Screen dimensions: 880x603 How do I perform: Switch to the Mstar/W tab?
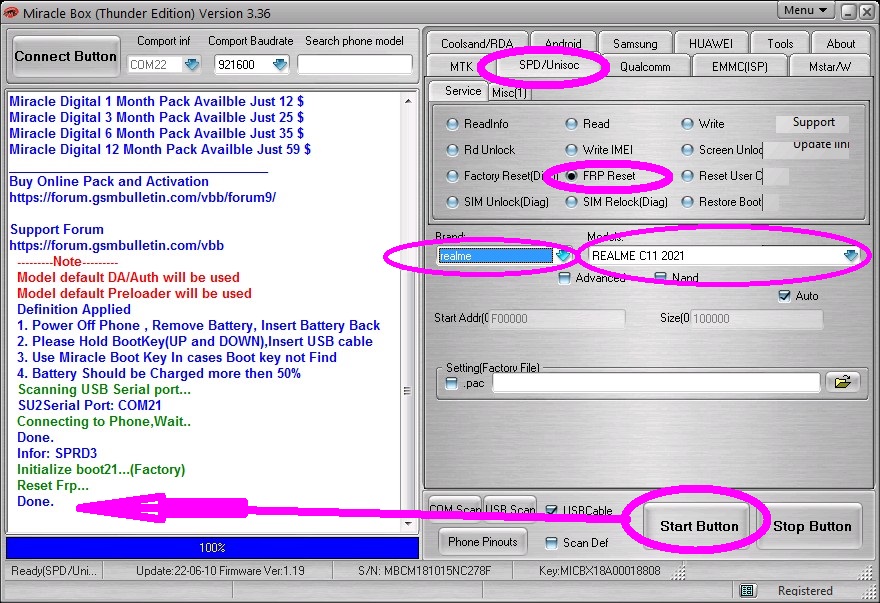tap(829, 66)
